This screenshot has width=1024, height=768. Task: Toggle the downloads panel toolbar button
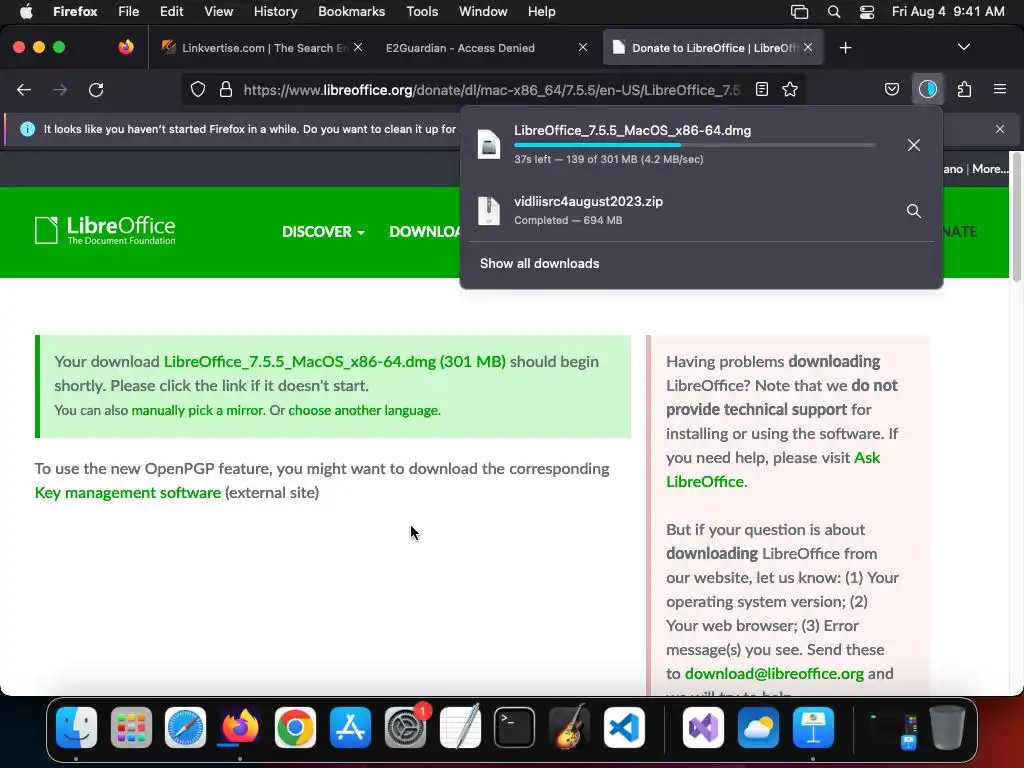pyautogui.click(x=927, y=89)
